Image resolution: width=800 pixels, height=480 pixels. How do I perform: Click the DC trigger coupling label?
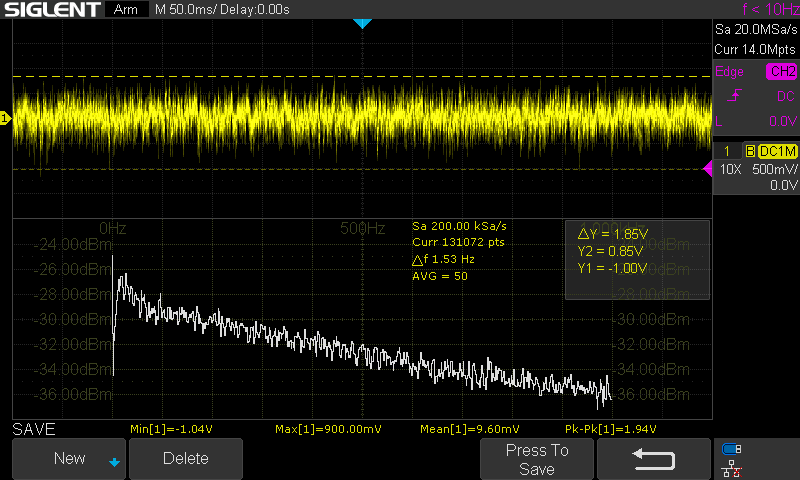pos(786,96)
